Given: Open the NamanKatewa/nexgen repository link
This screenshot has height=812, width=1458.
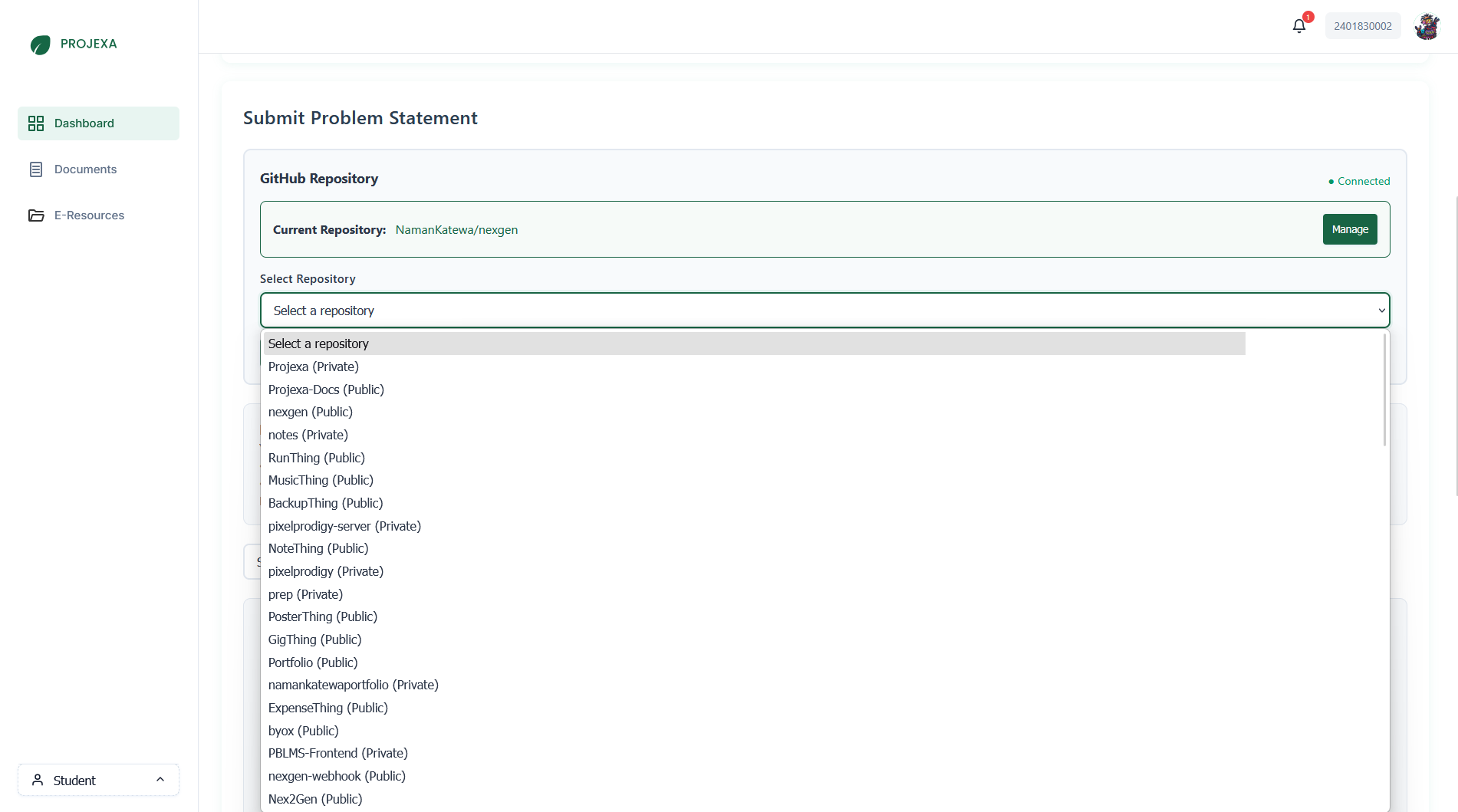Looking at the screenshot, I should pyautogui.click(x=456, y=229).
